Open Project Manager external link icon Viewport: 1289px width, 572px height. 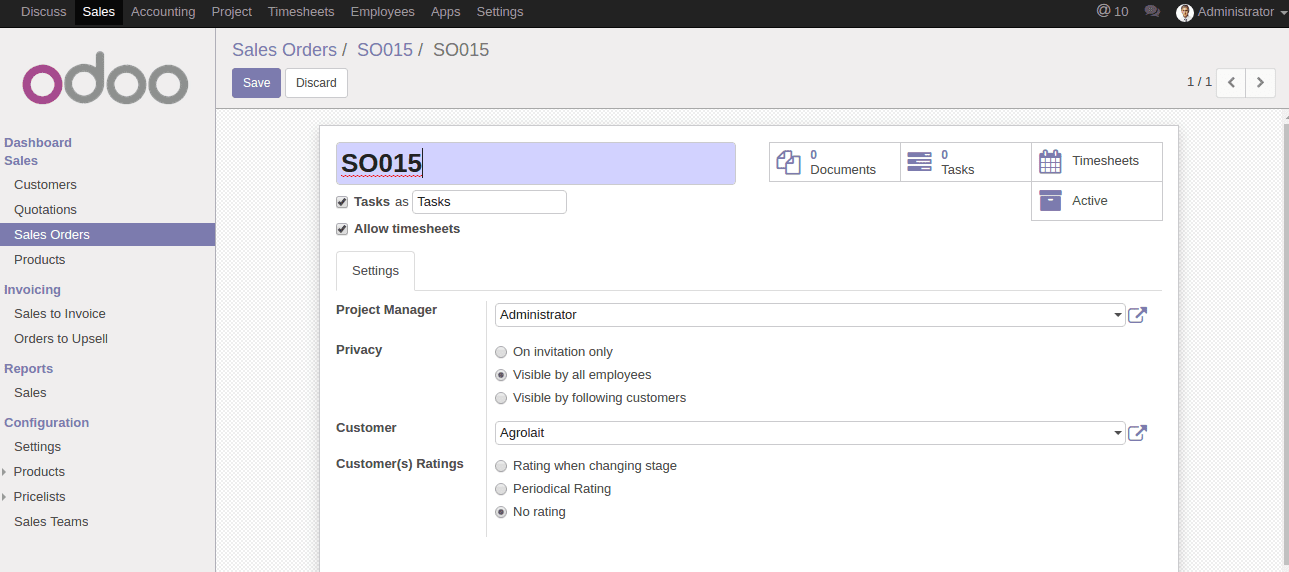point(1138,315)
